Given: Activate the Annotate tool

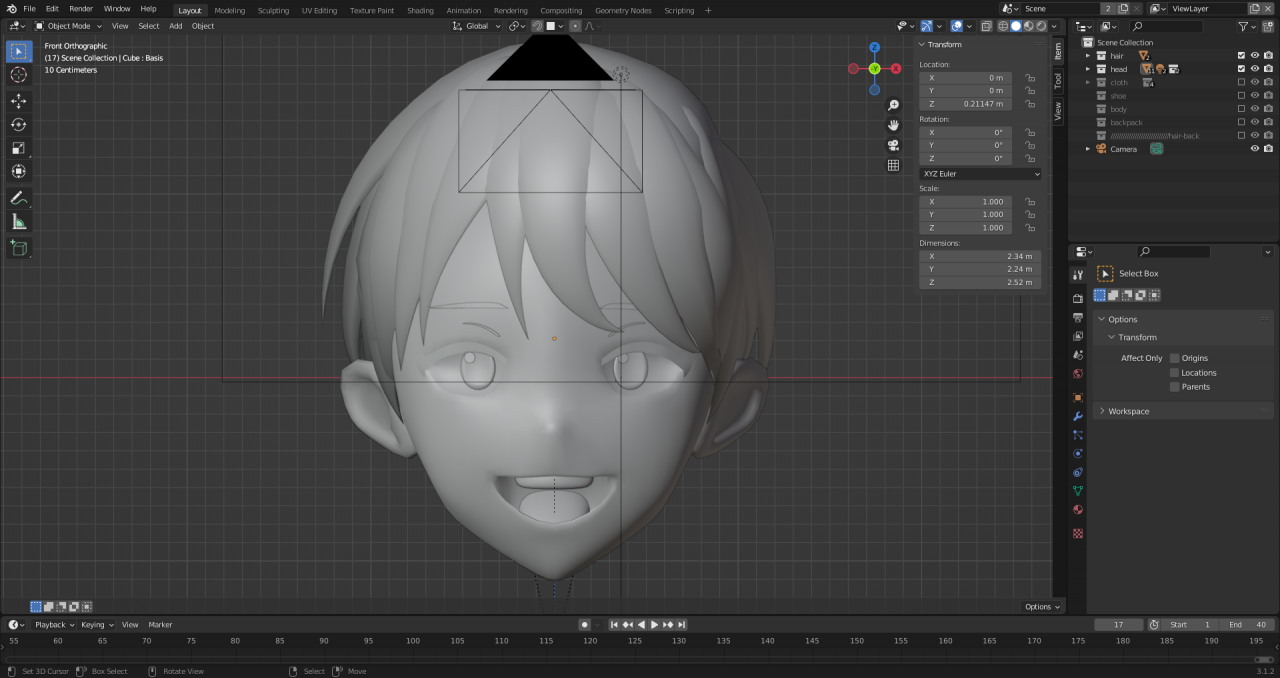Looking at the screenshot, I should point(19,198).
